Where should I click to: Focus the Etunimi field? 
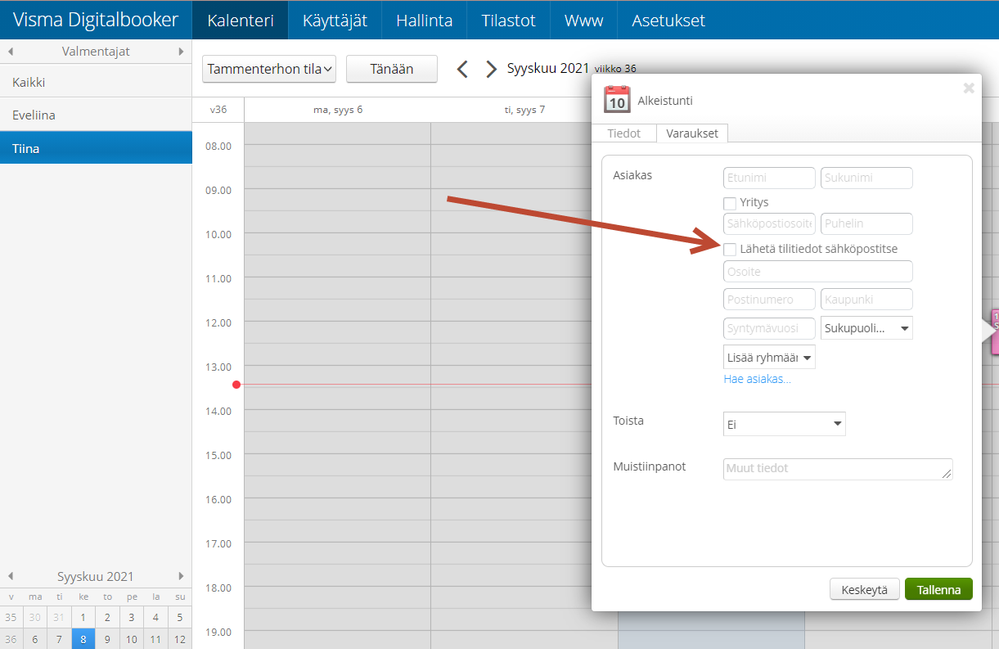(769, 178)
